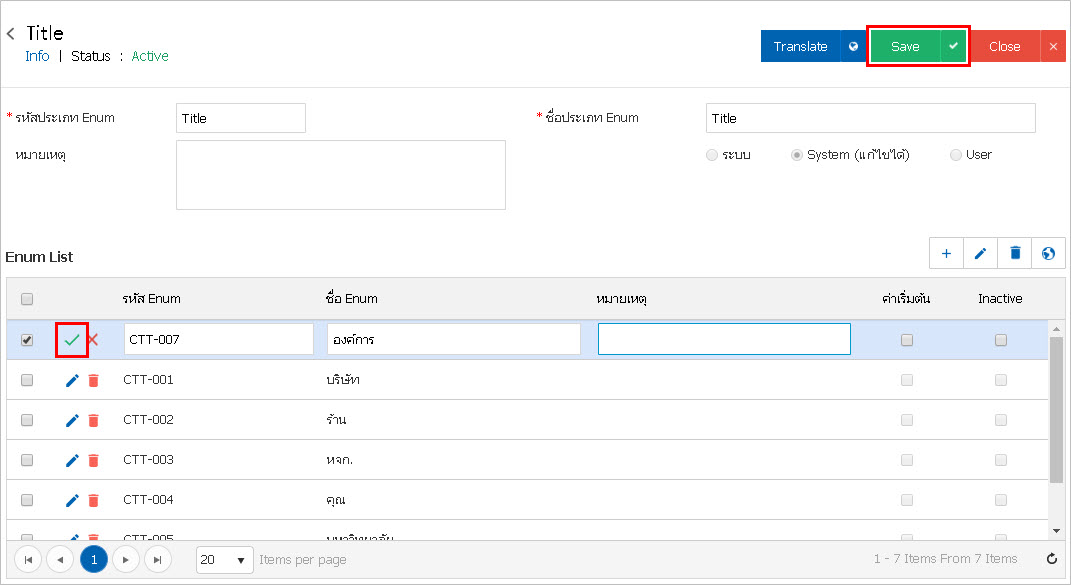Click the scroll down arrow of the list scrollbar
The height and width of the screenshot is (585, 1071).
coord(1057,531)
